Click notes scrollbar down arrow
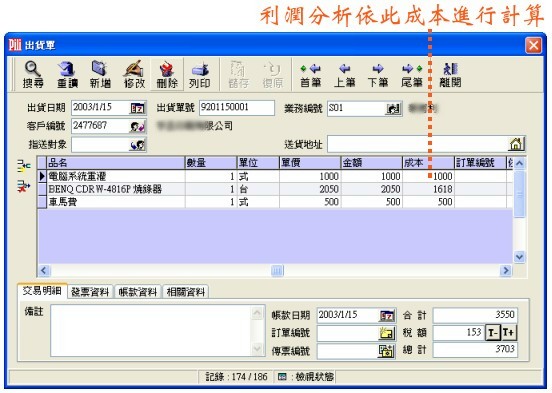The height and width of the screenshot is (393, 552). [x=258, y=349]
